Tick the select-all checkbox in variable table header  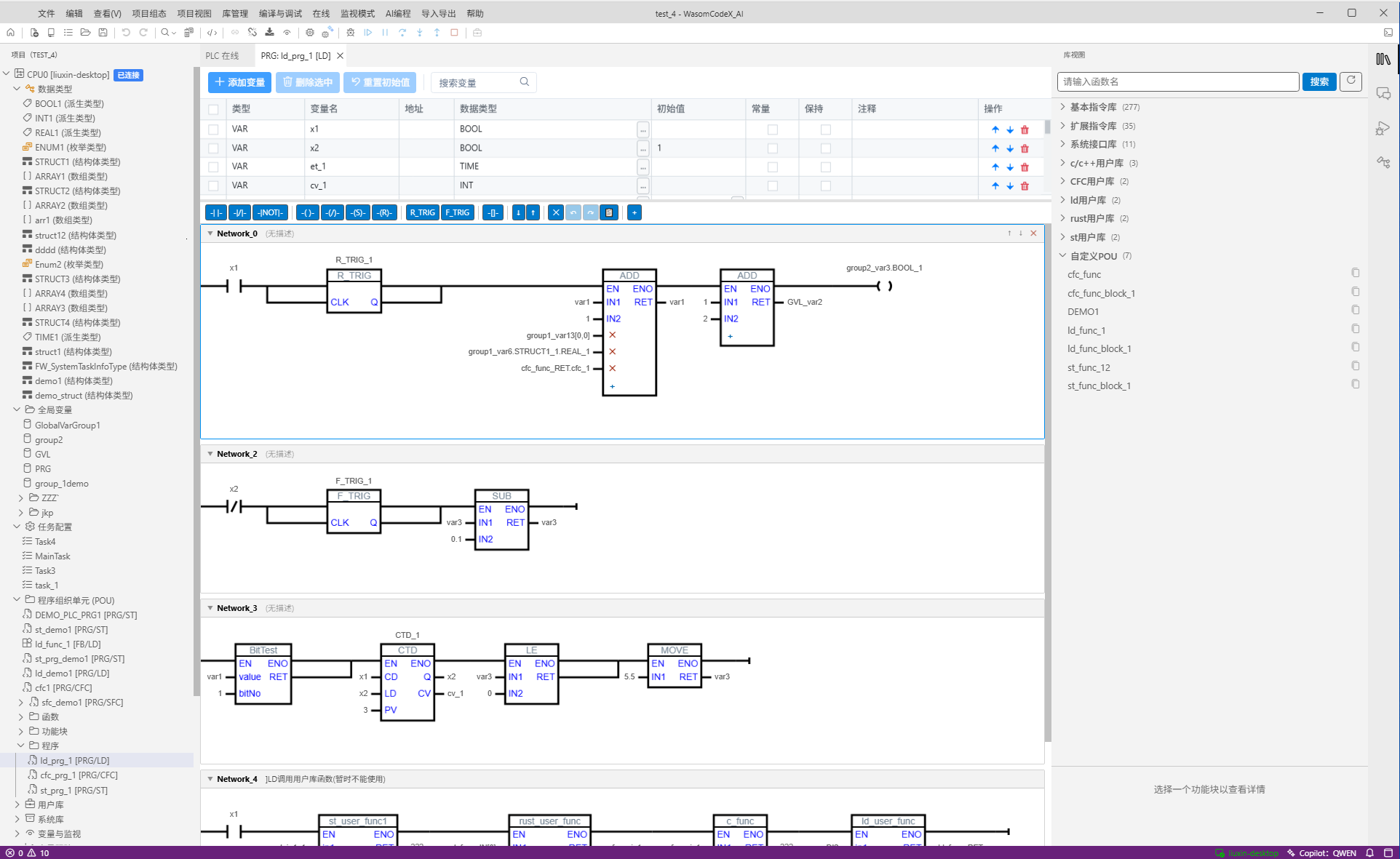(213, 109)
